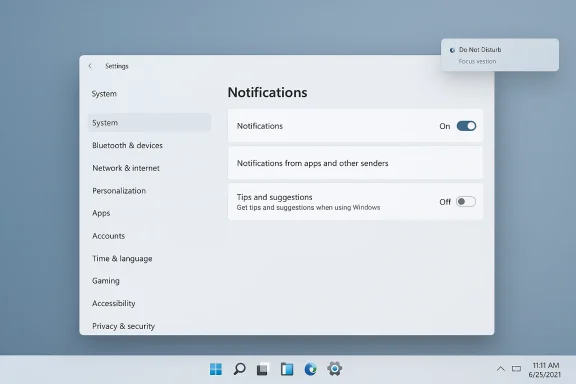Open Privacy & security settings
The image size is (576, 384).
[x=123, y=326]
